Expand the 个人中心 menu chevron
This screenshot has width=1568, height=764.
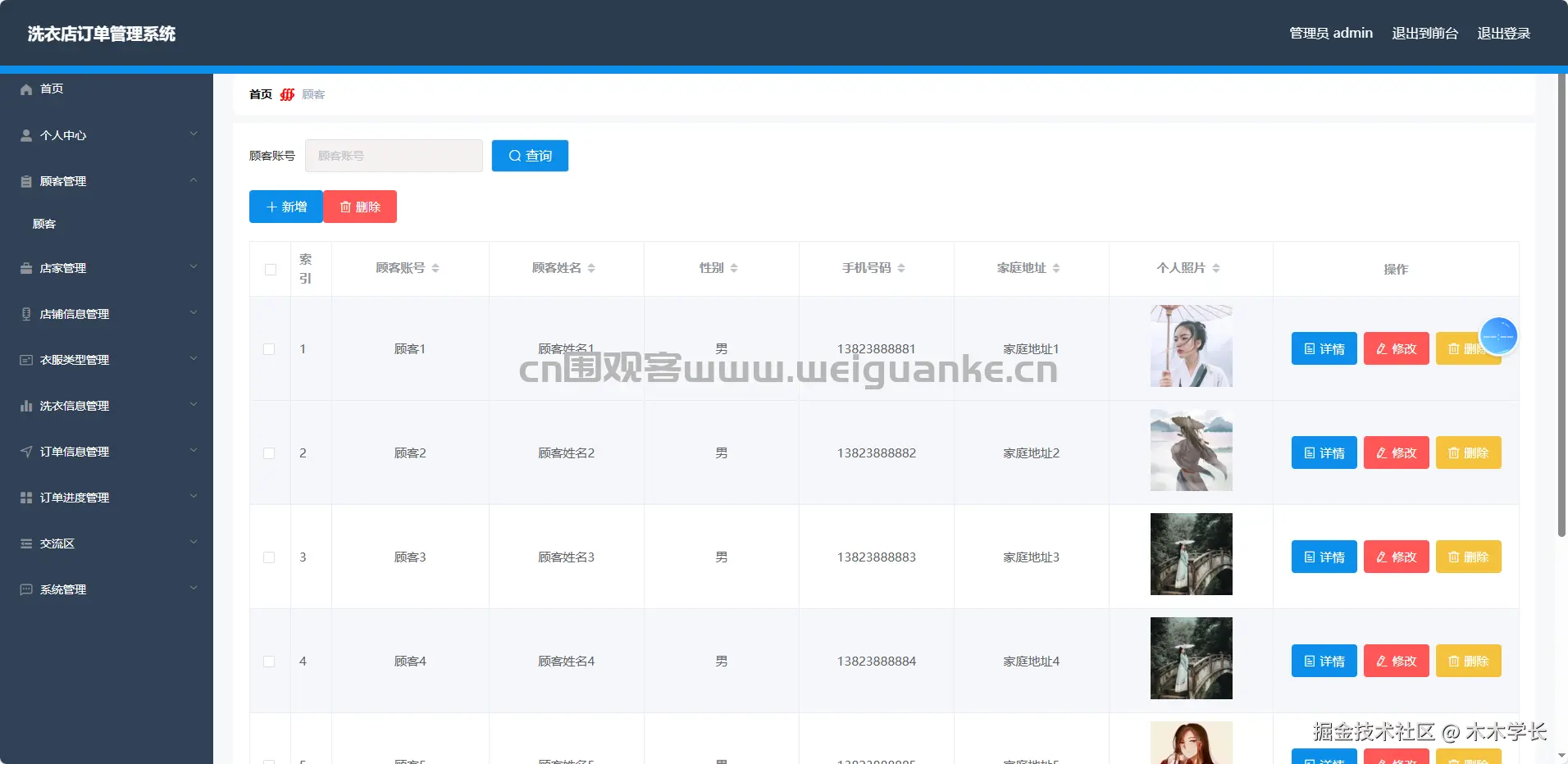pos(194,134)
